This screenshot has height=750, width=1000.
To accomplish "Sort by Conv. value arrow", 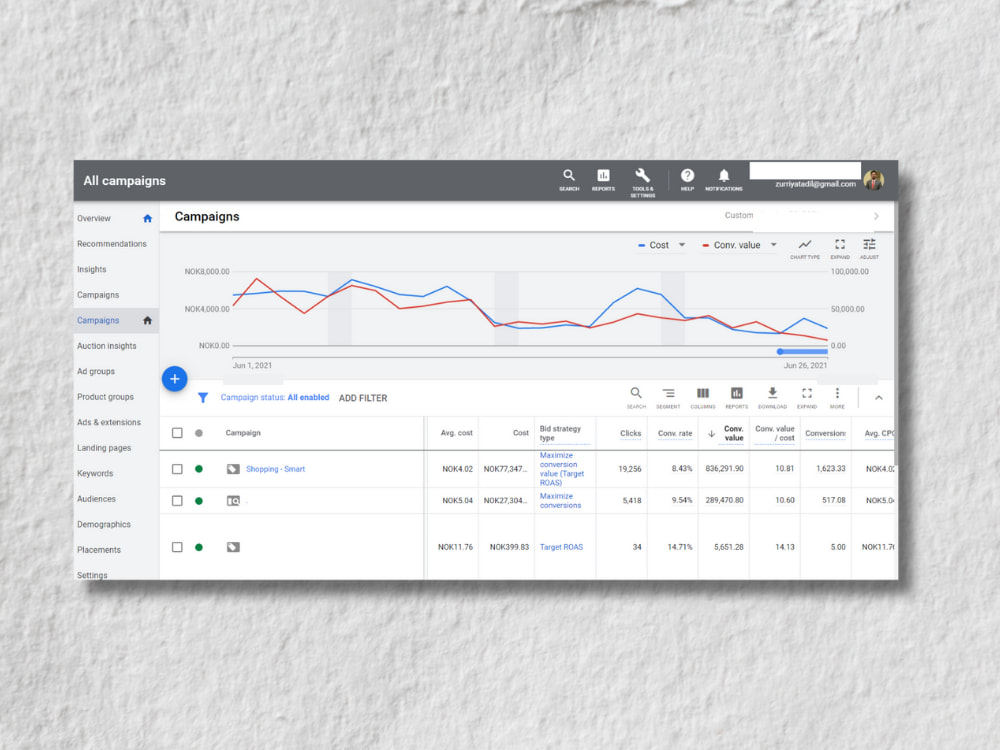I will (711, 434).
